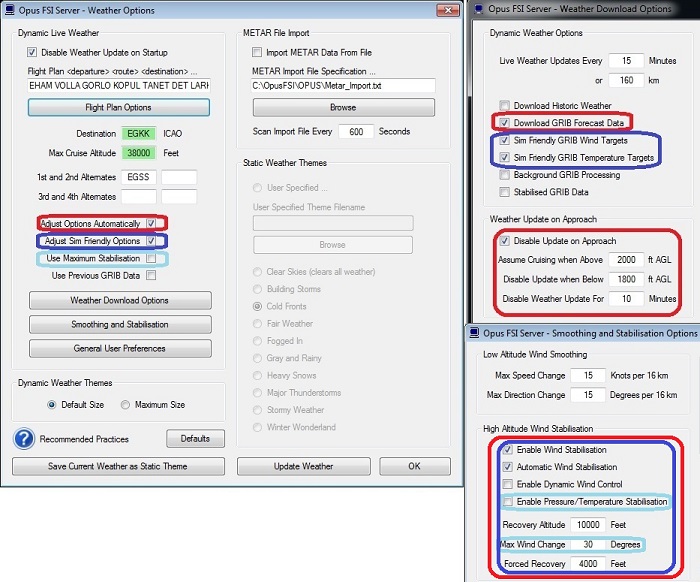Choose Fair Weather static theme

pos(258,324)
